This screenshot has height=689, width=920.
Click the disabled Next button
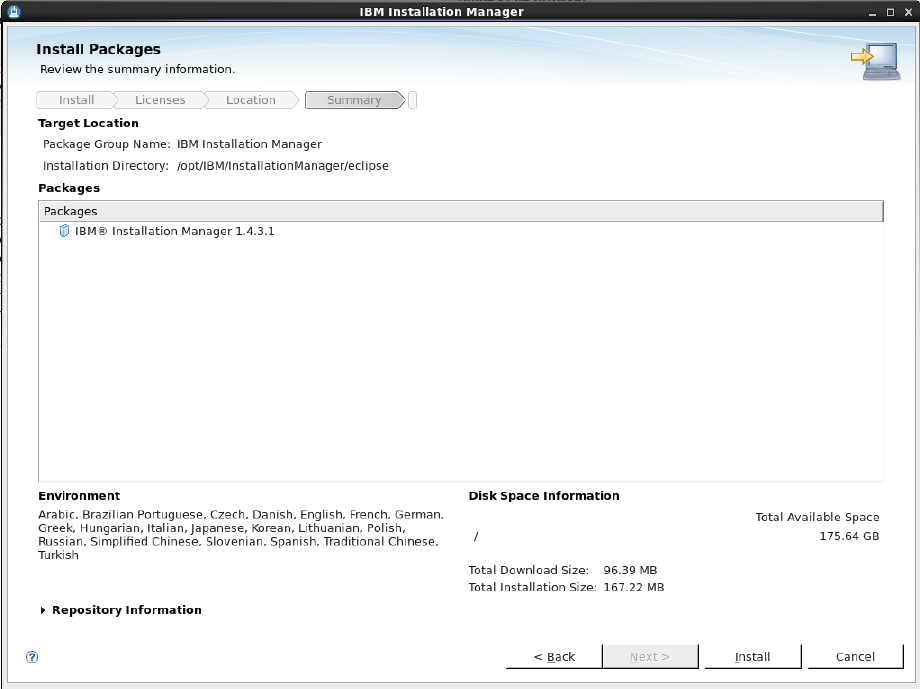tap(650, 656)
